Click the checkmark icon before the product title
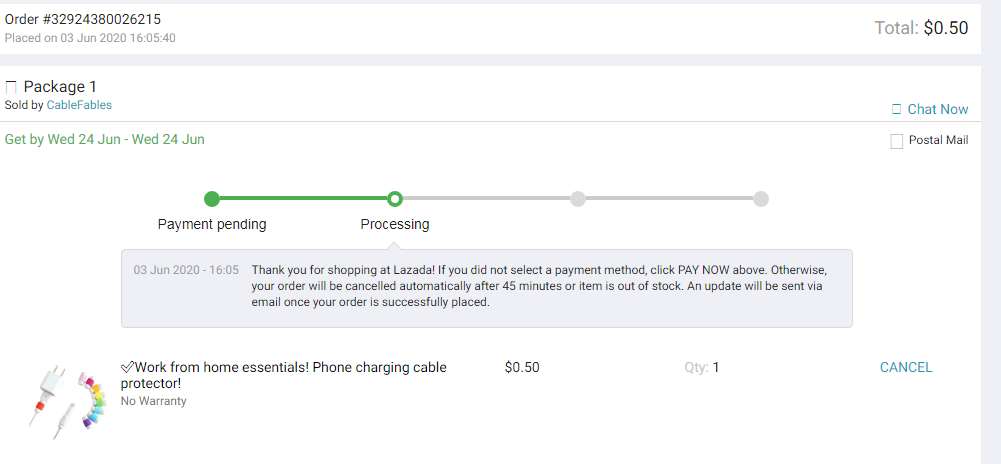1001x464 pixels. tap(127, 367)
